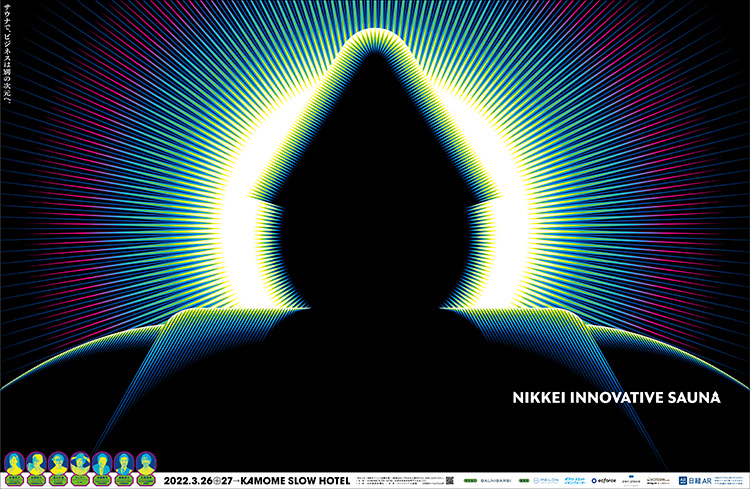Viewport: 750px width, 489px height.
Task: Click the circled day symbol between 26 and 27
Action: 217,481
